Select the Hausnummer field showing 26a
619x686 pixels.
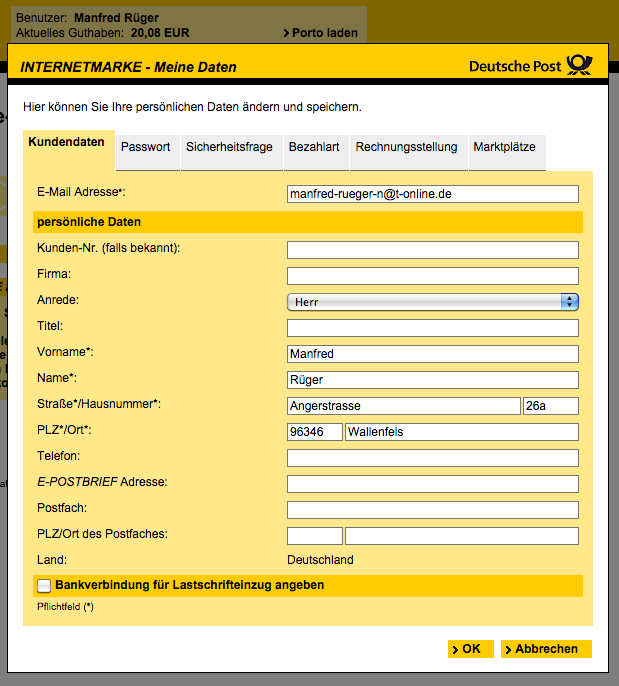550,406
